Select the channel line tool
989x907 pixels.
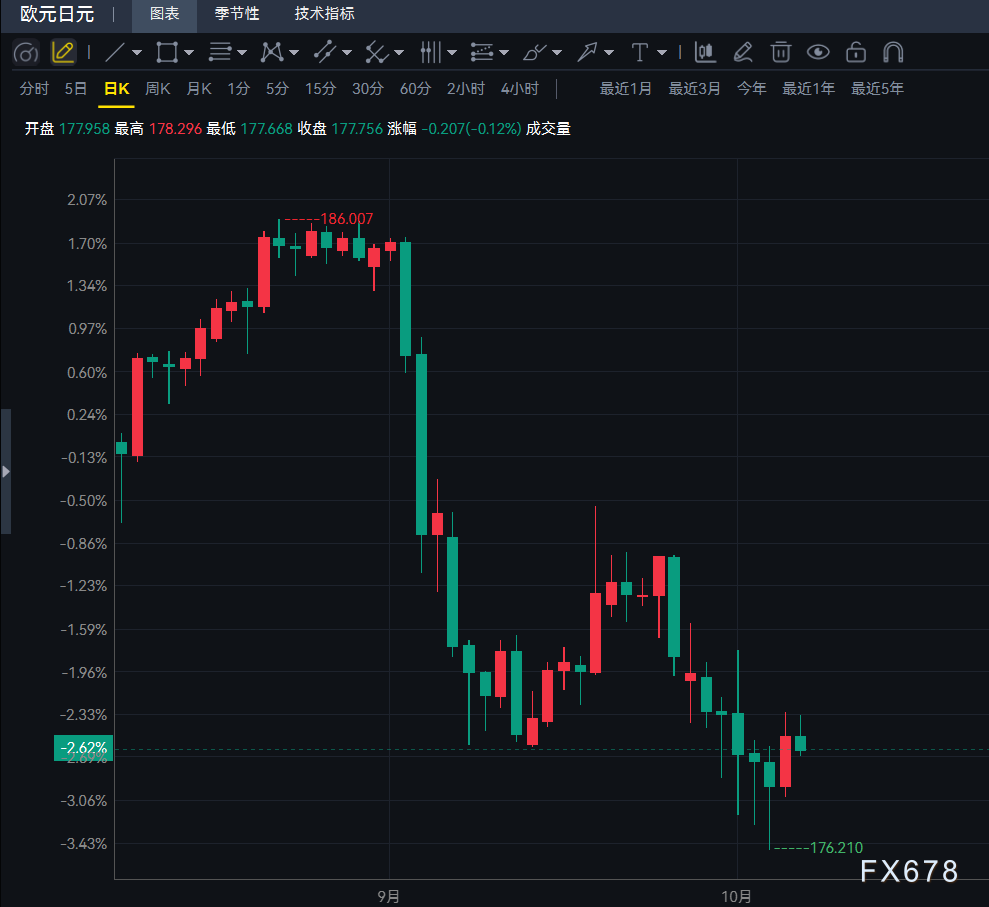[325, 52]
